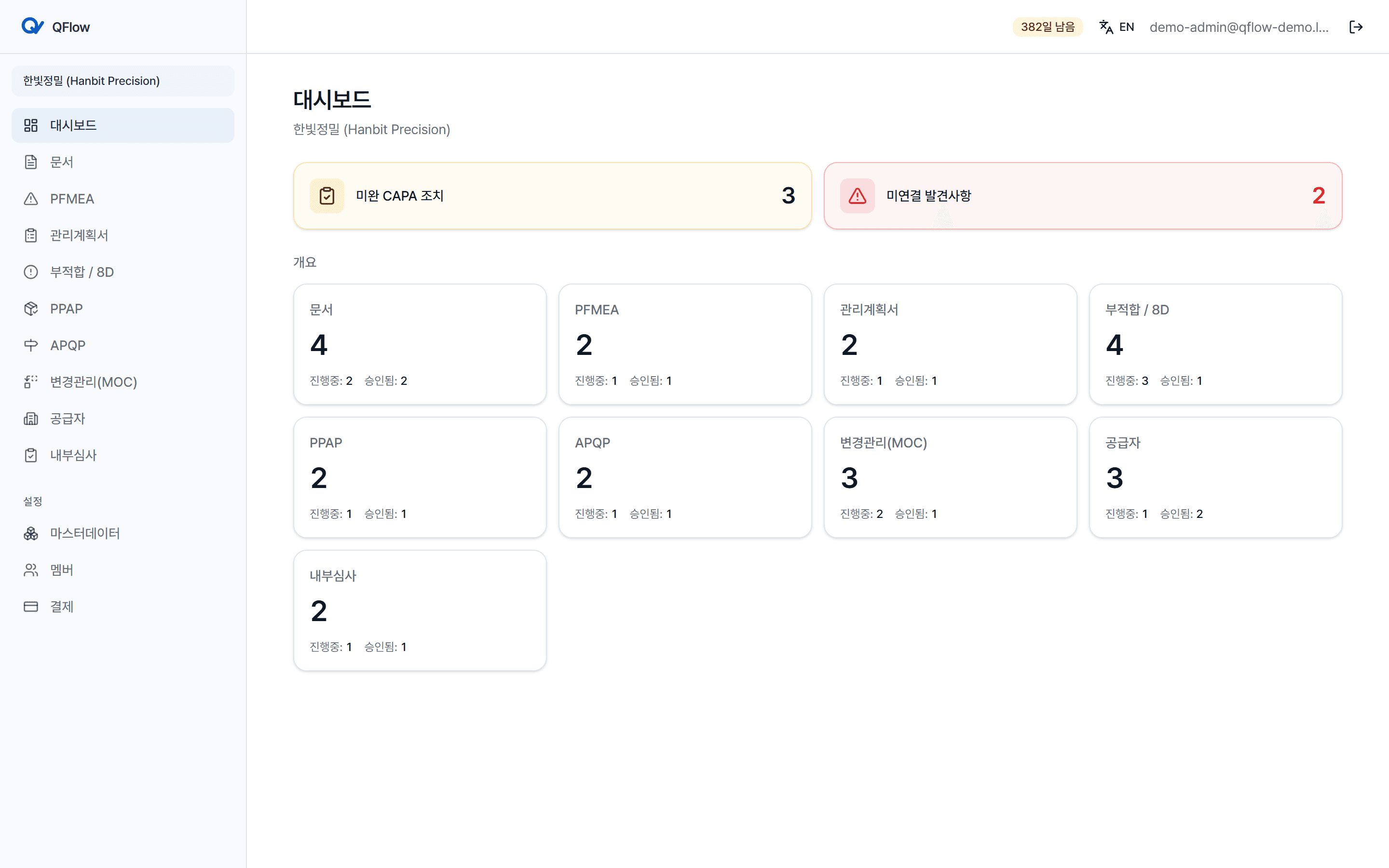
Task: Open 멤버 settings page
Action: 123,570
